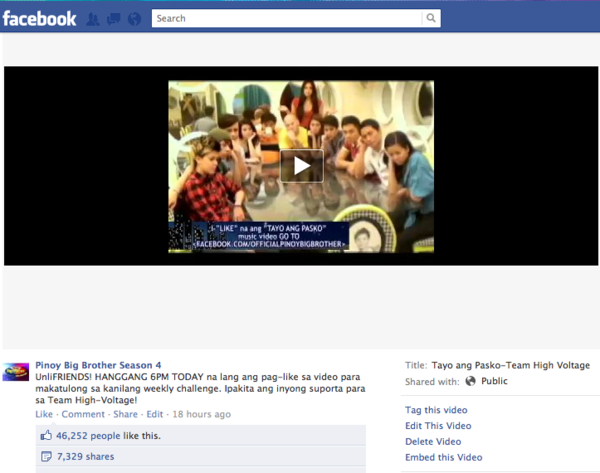
Task: Click Edit under the post
Action: [155, 414]
